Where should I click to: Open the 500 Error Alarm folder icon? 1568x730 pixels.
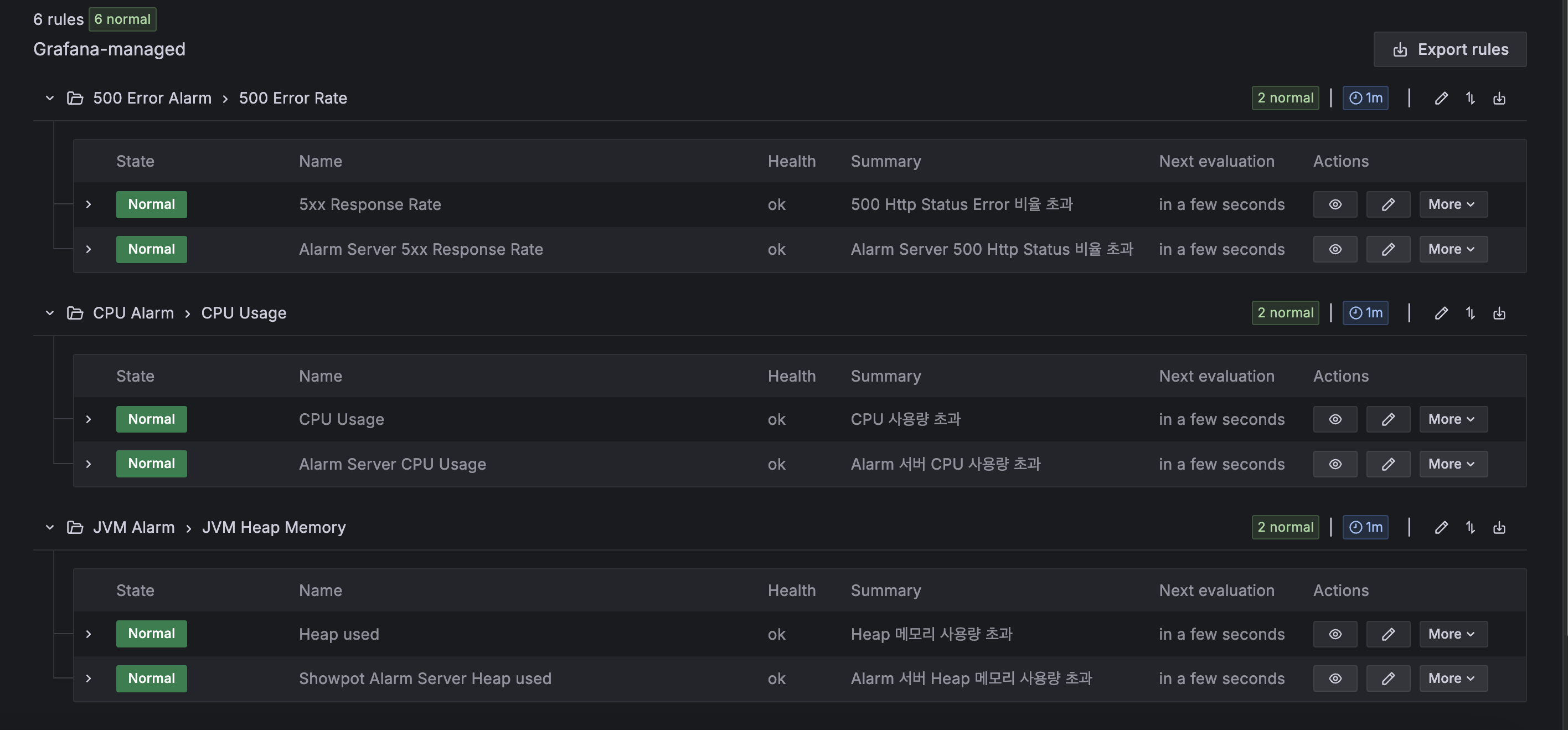pyautogui.click(x=75, y=98)
